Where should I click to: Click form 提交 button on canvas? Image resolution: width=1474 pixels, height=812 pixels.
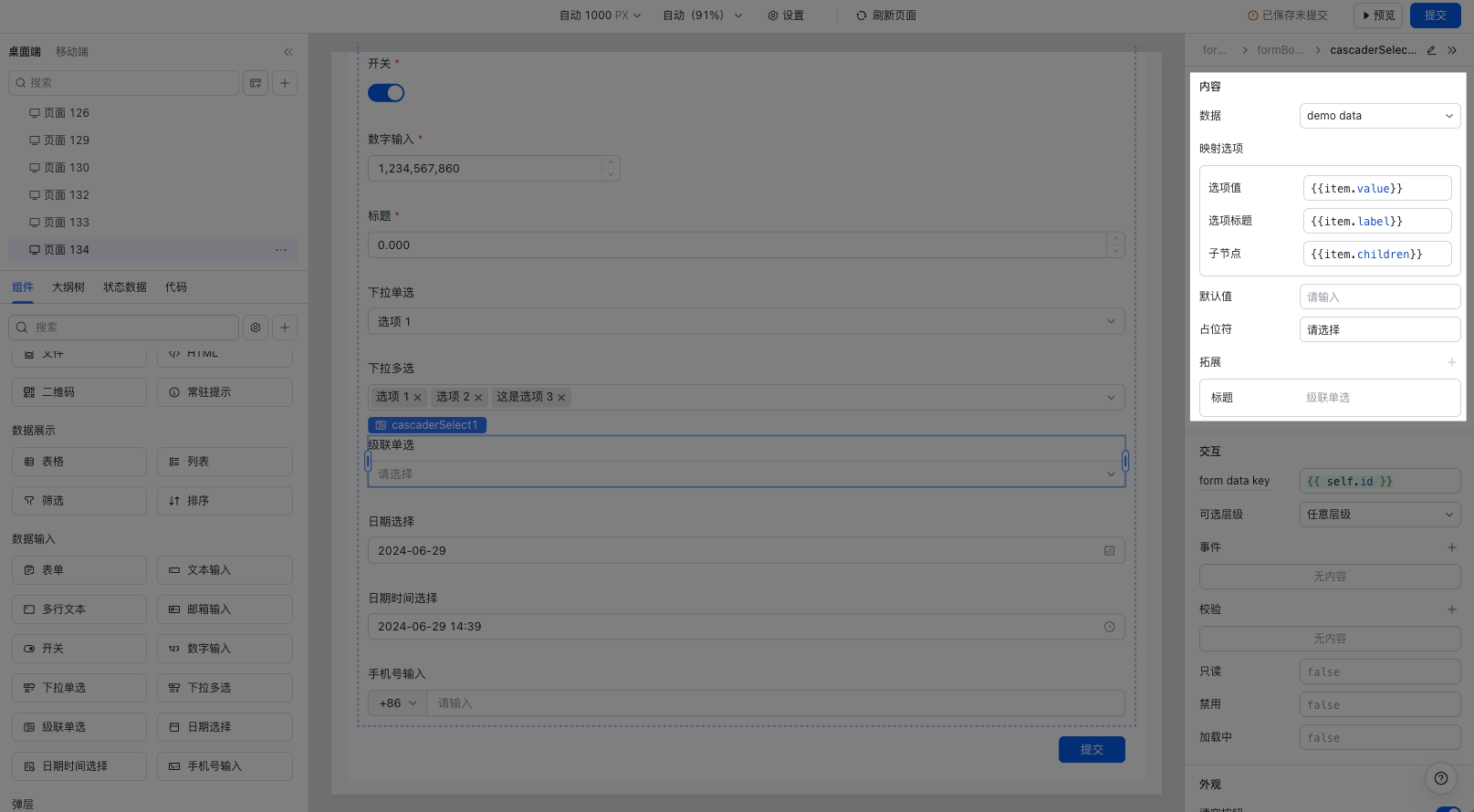tap(1092, 750)
